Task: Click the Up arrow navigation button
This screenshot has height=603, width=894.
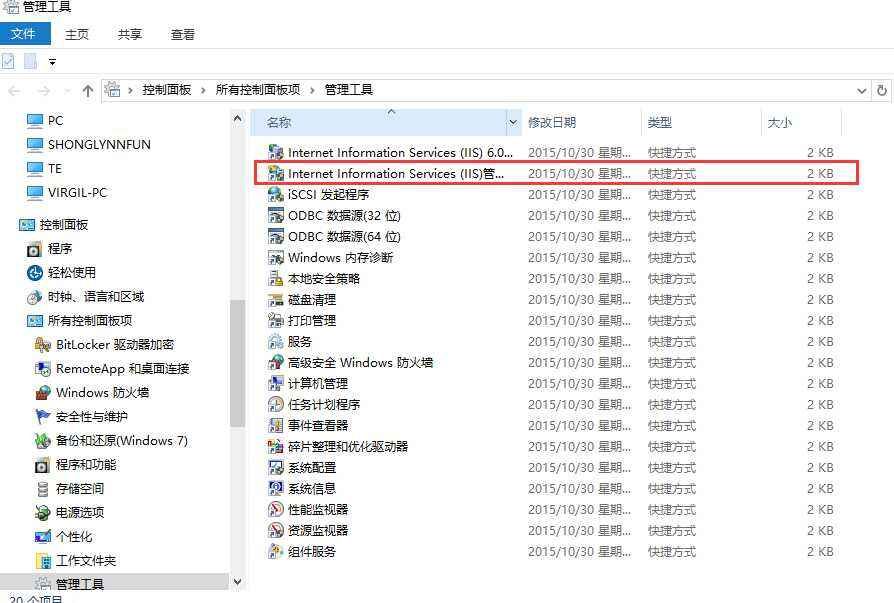Action: tap(88, 91)
